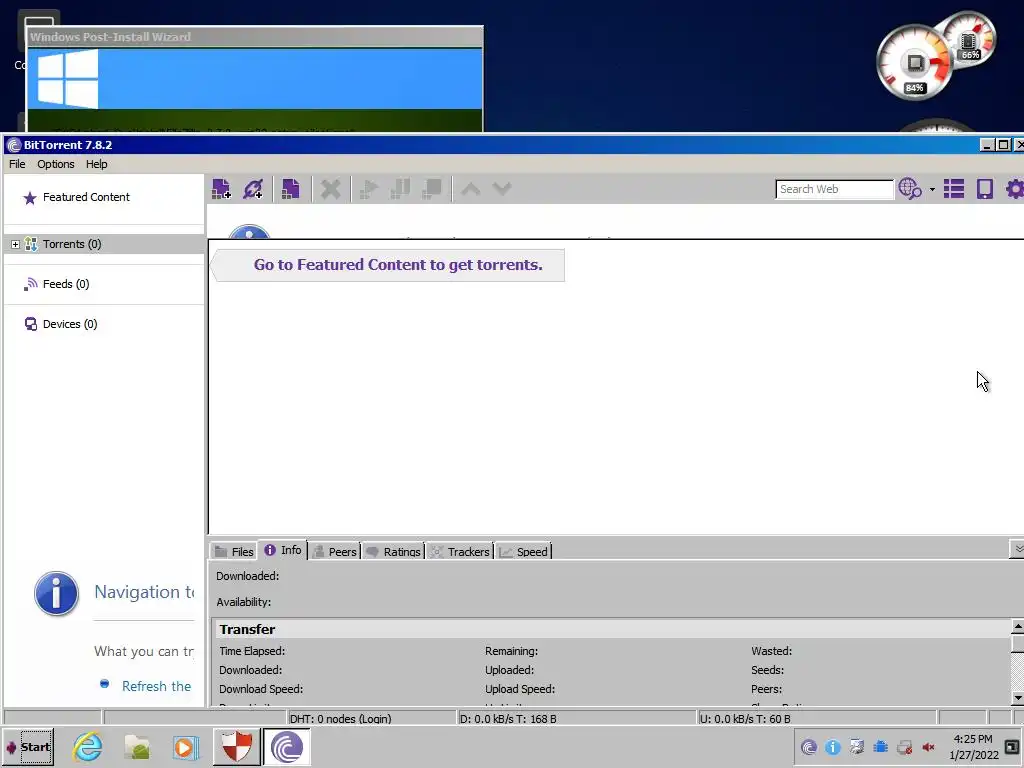Select Featured Content in sidebar
1024x768 pixels.
click(86, 197)
